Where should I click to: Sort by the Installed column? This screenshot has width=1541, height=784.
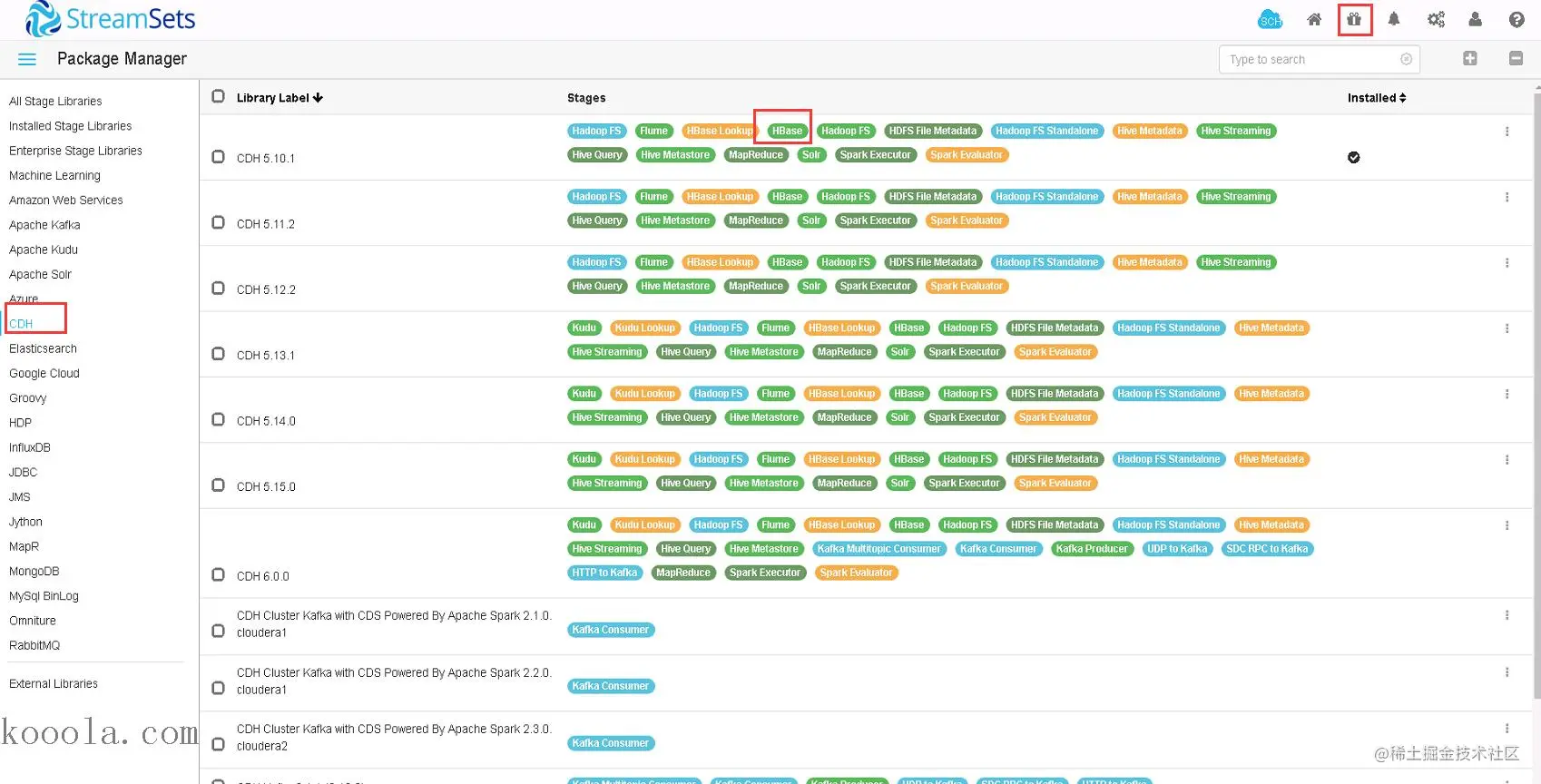1377,98
